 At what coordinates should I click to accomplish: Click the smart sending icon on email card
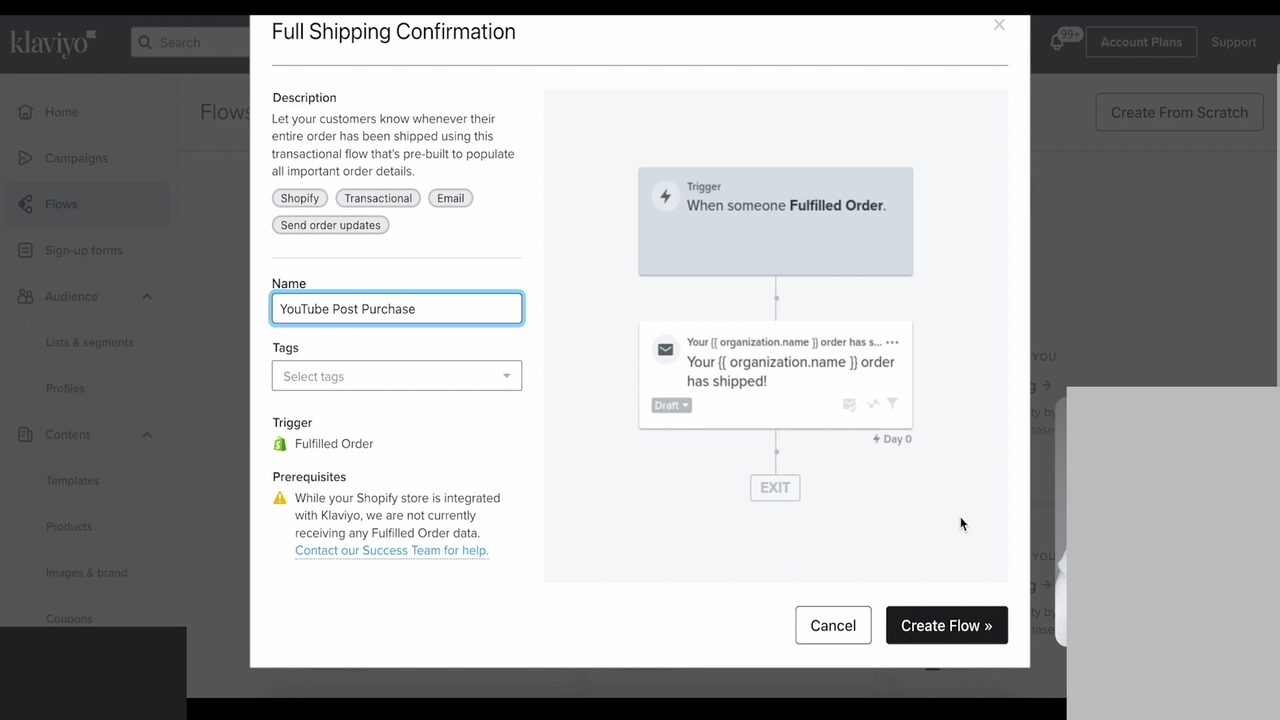849,404
